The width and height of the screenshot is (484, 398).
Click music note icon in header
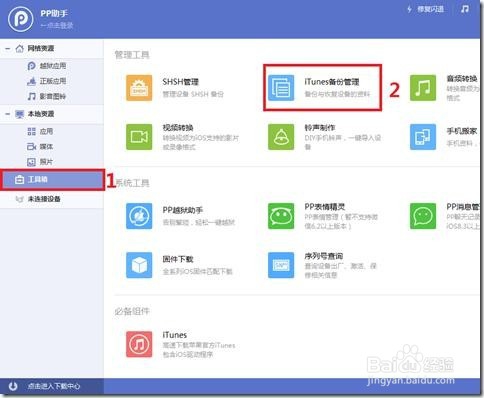465,9
